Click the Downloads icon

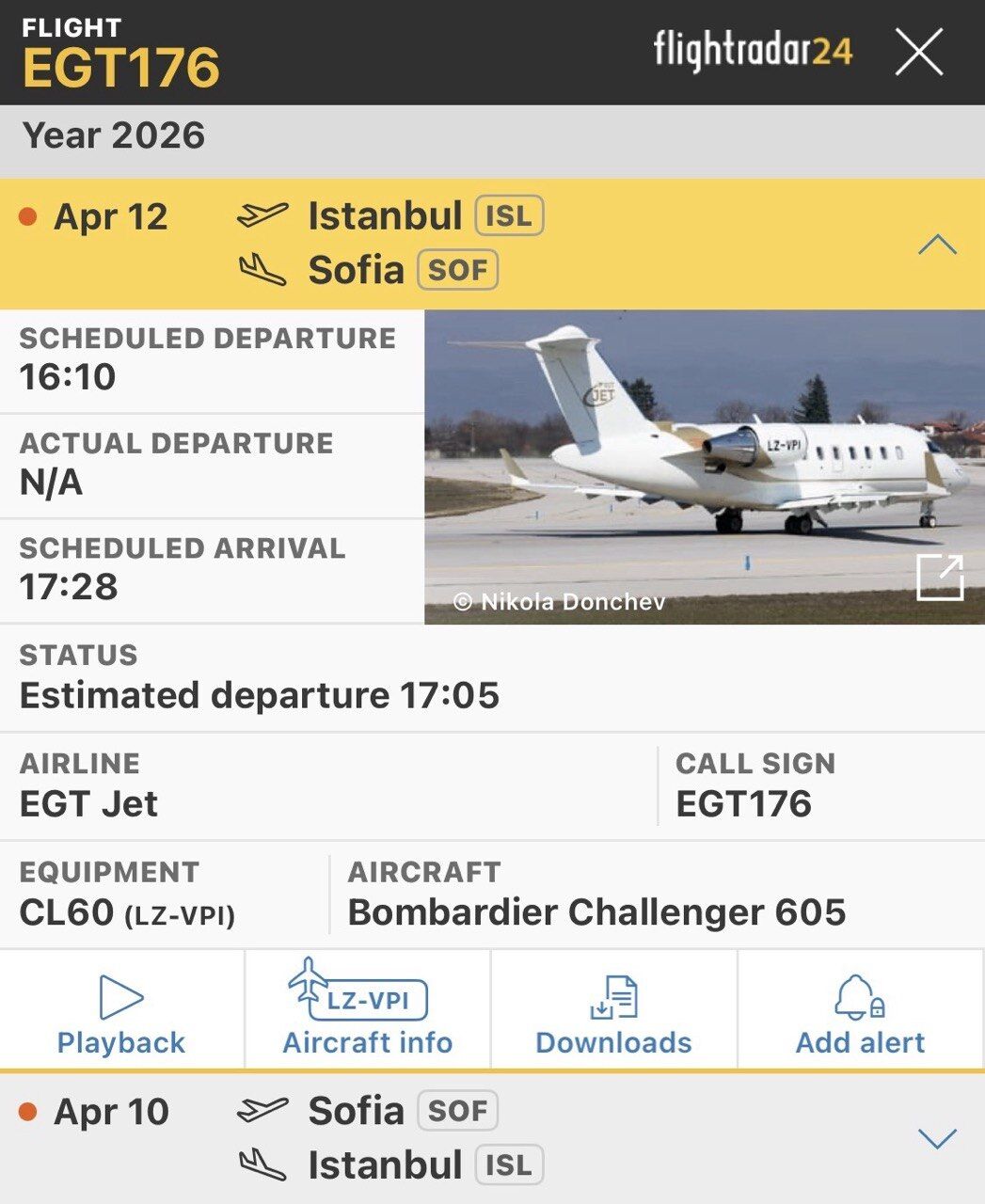[613, 999]
